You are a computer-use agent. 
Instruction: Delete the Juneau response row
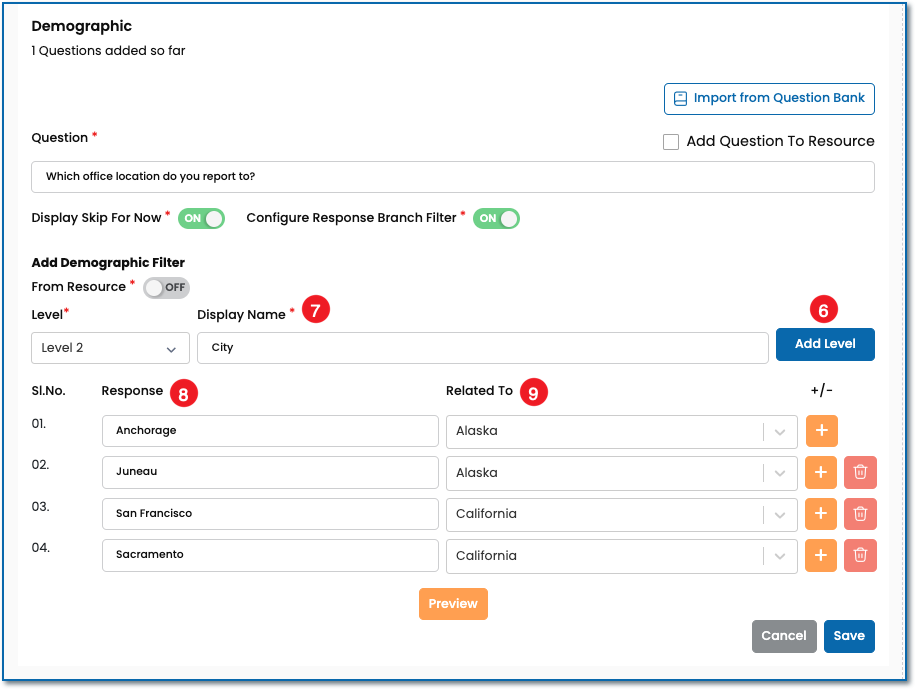860,472
